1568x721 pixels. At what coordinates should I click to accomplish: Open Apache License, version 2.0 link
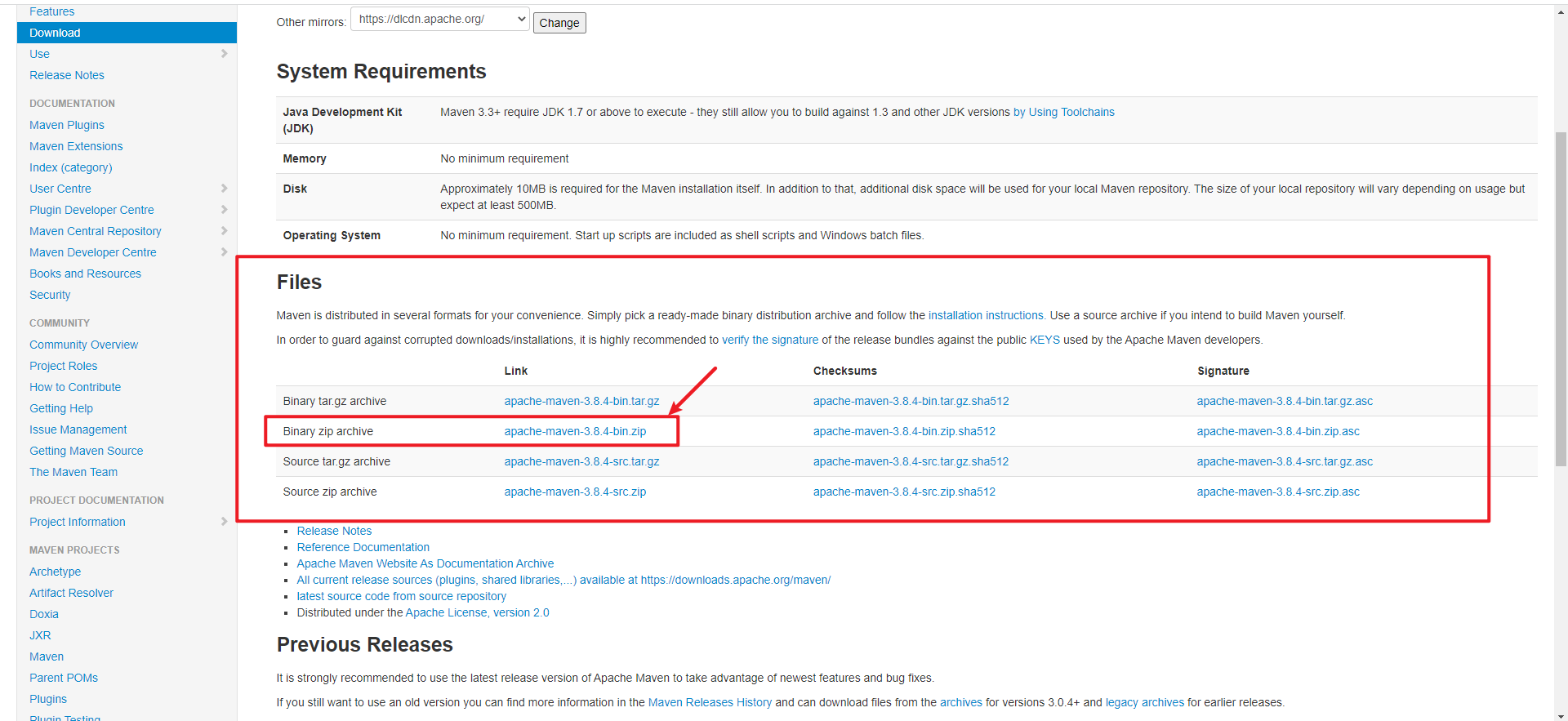(477, 612)
